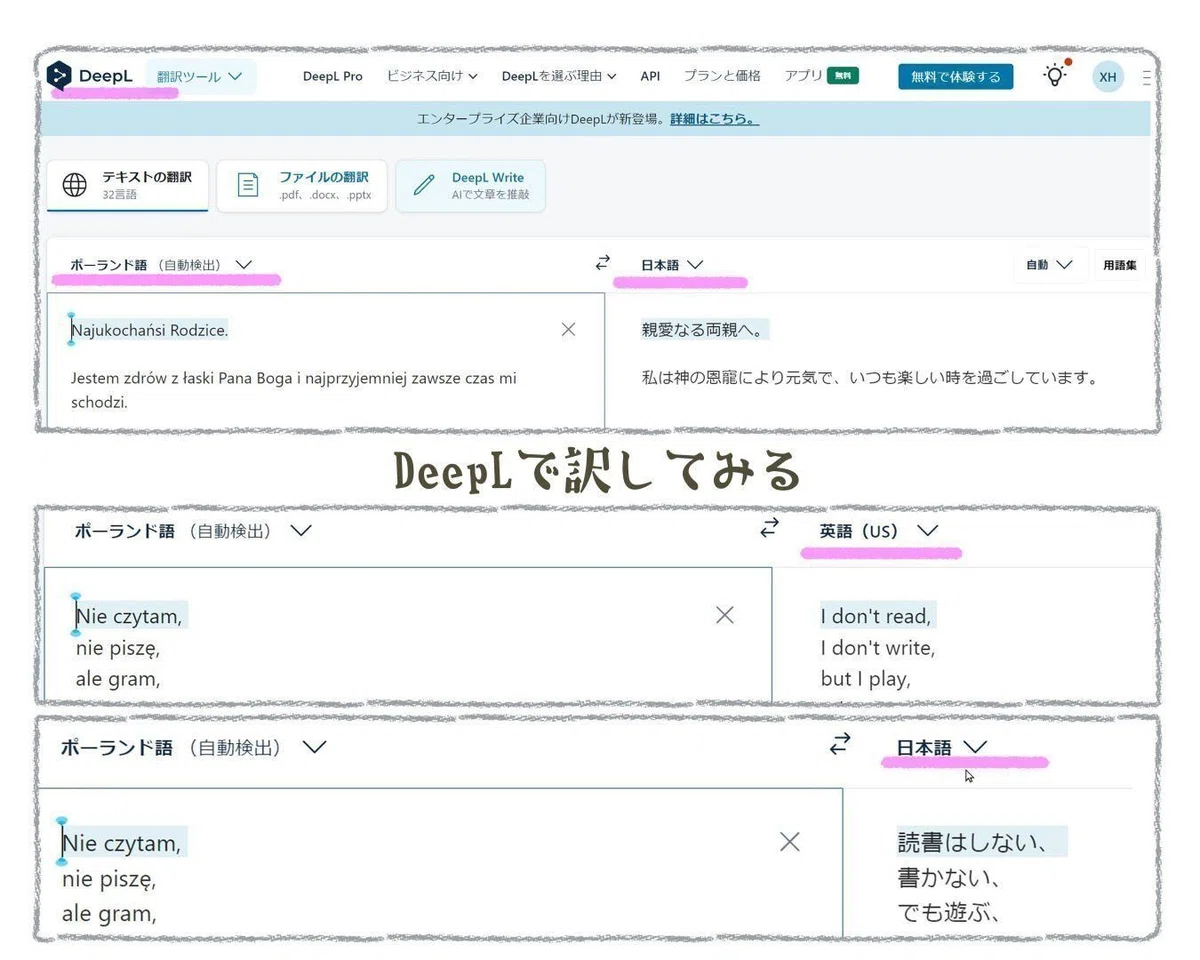Clear source text in the bottom screenshot

(789, 842)
